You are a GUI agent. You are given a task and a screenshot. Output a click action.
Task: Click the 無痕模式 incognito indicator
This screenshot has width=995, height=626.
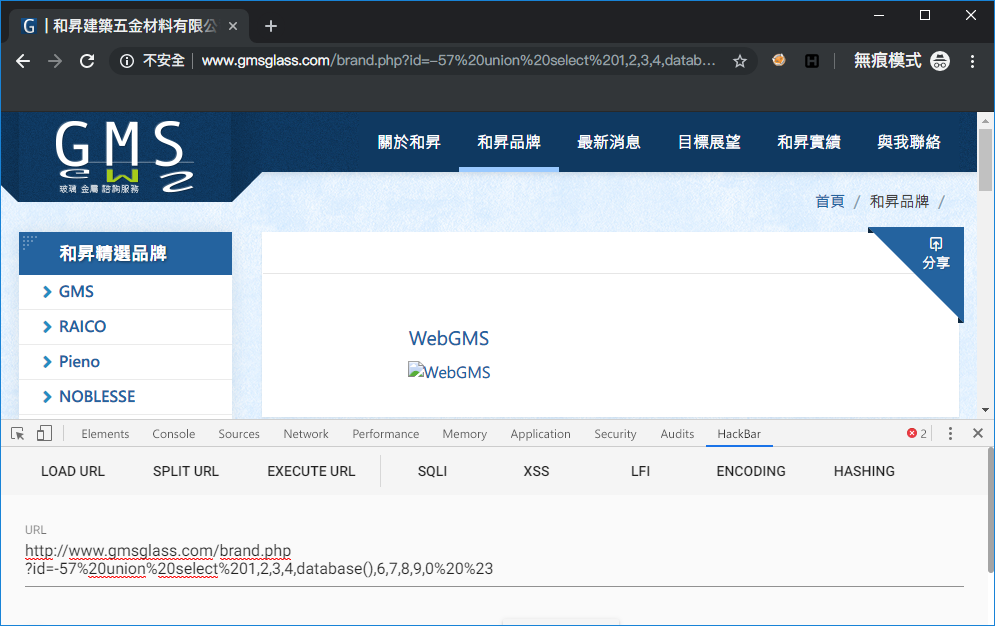[901, 61]
